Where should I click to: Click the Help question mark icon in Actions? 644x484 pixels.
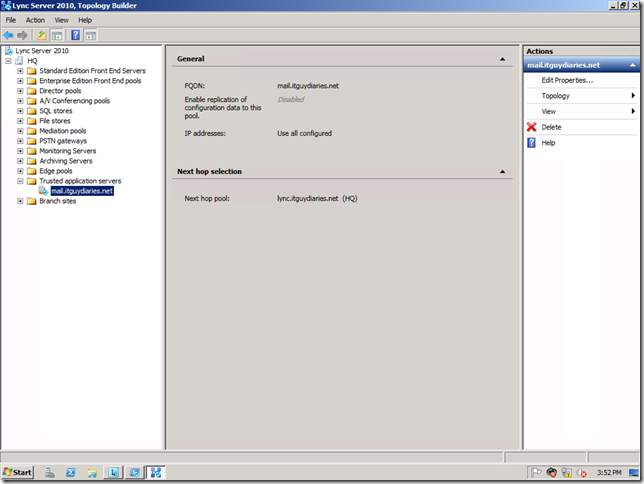531,143
